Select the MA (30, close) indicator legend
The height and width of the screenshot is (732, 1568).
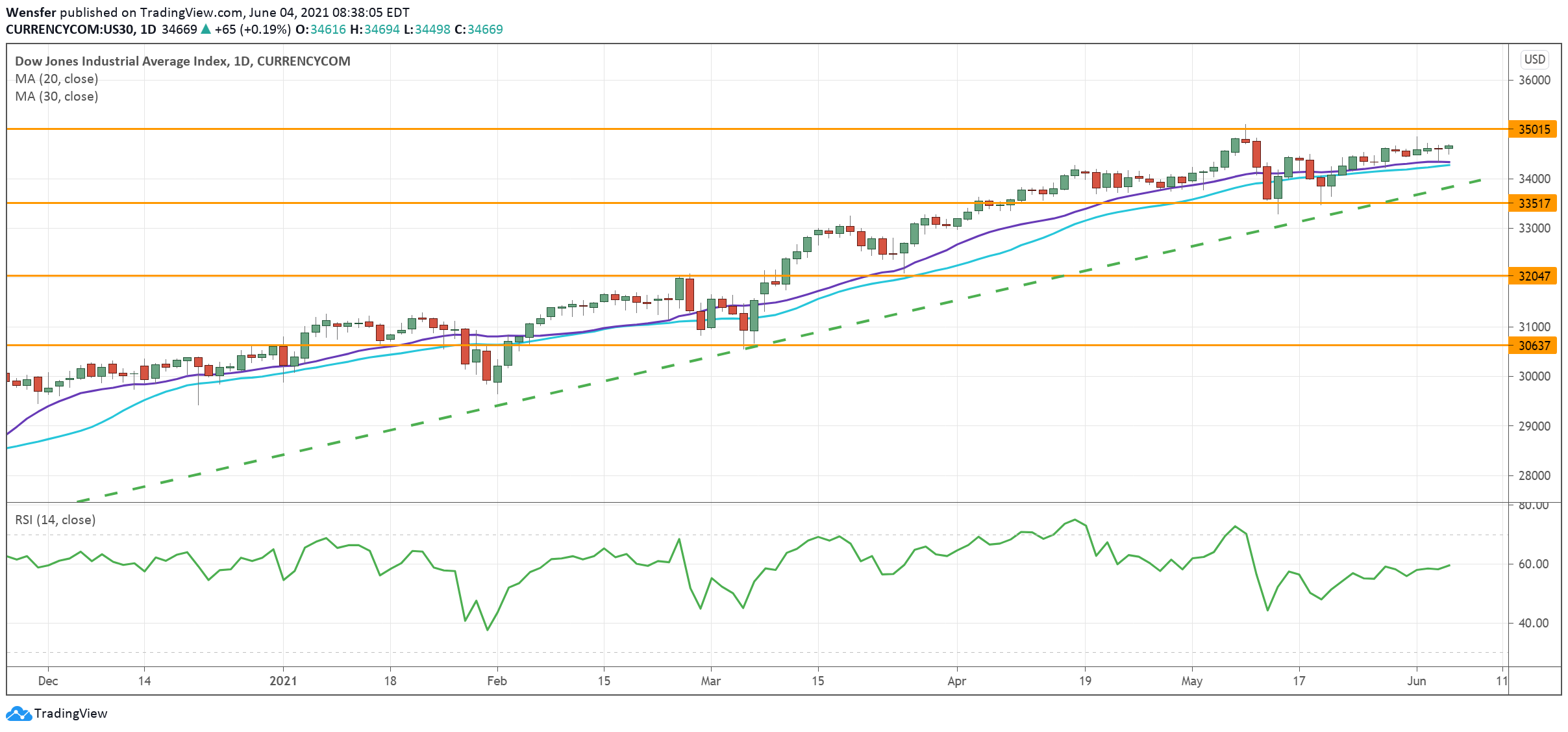click(56, 96)
